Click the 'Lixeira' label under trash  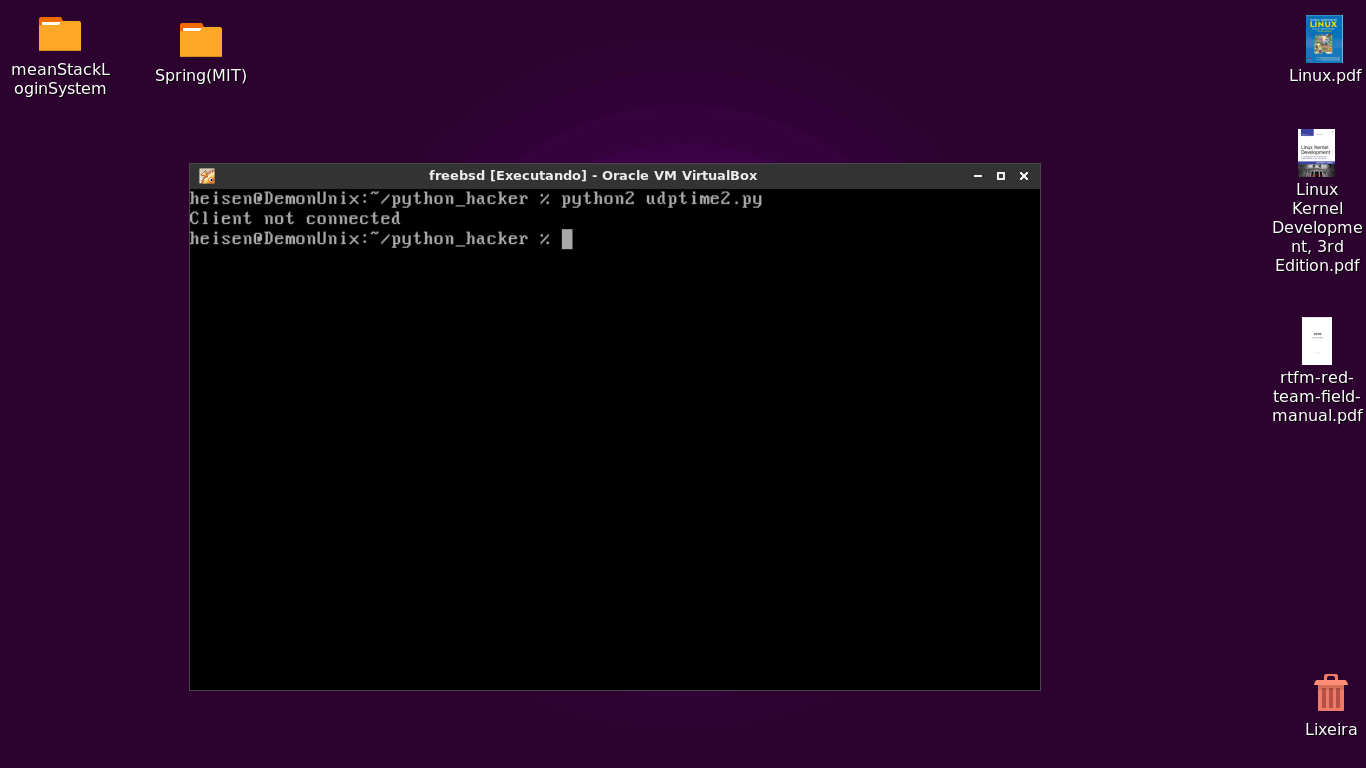(1330, 730)
